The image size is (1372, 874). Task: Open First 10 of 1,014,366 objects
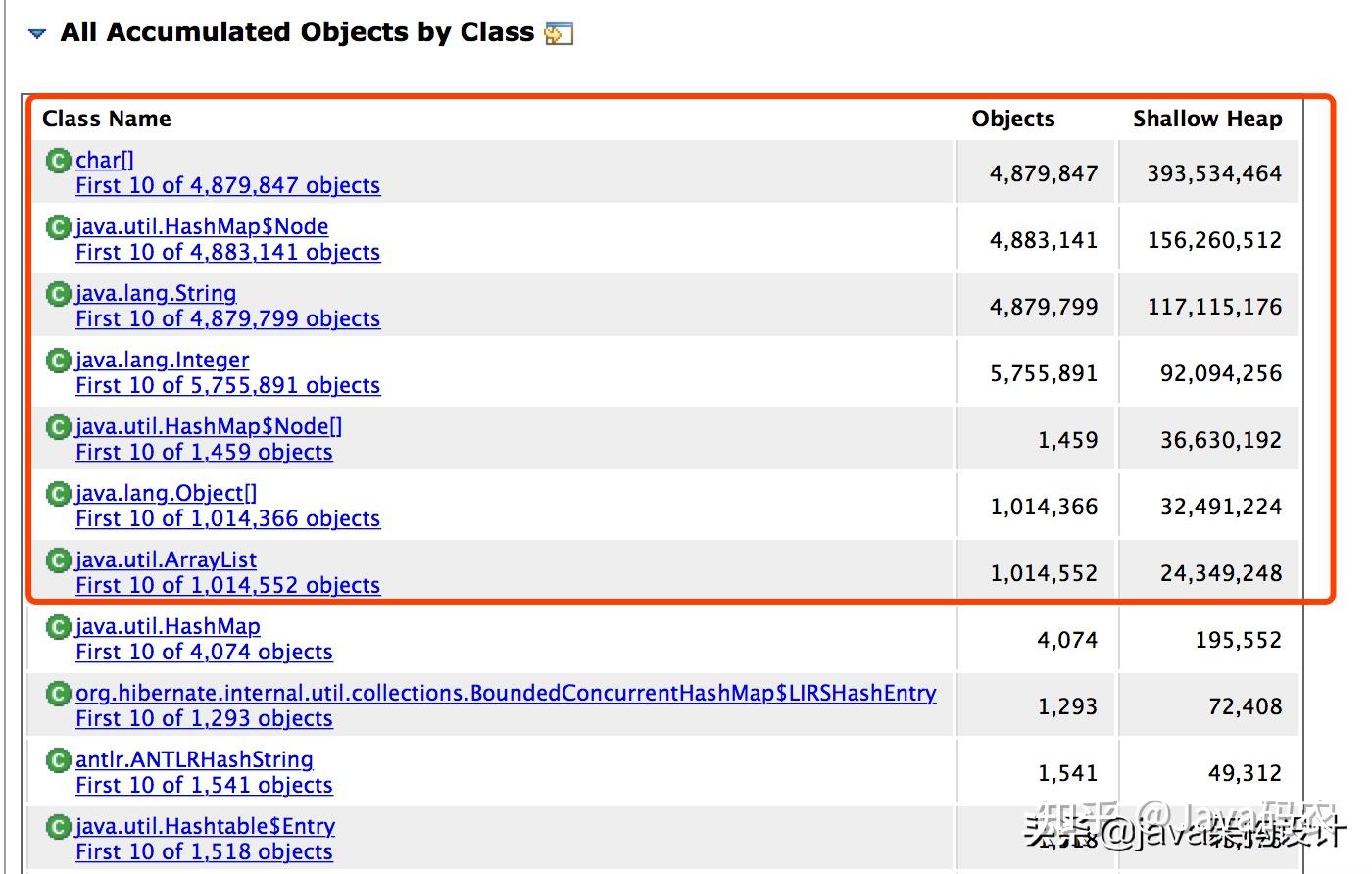tap(227, 518)
